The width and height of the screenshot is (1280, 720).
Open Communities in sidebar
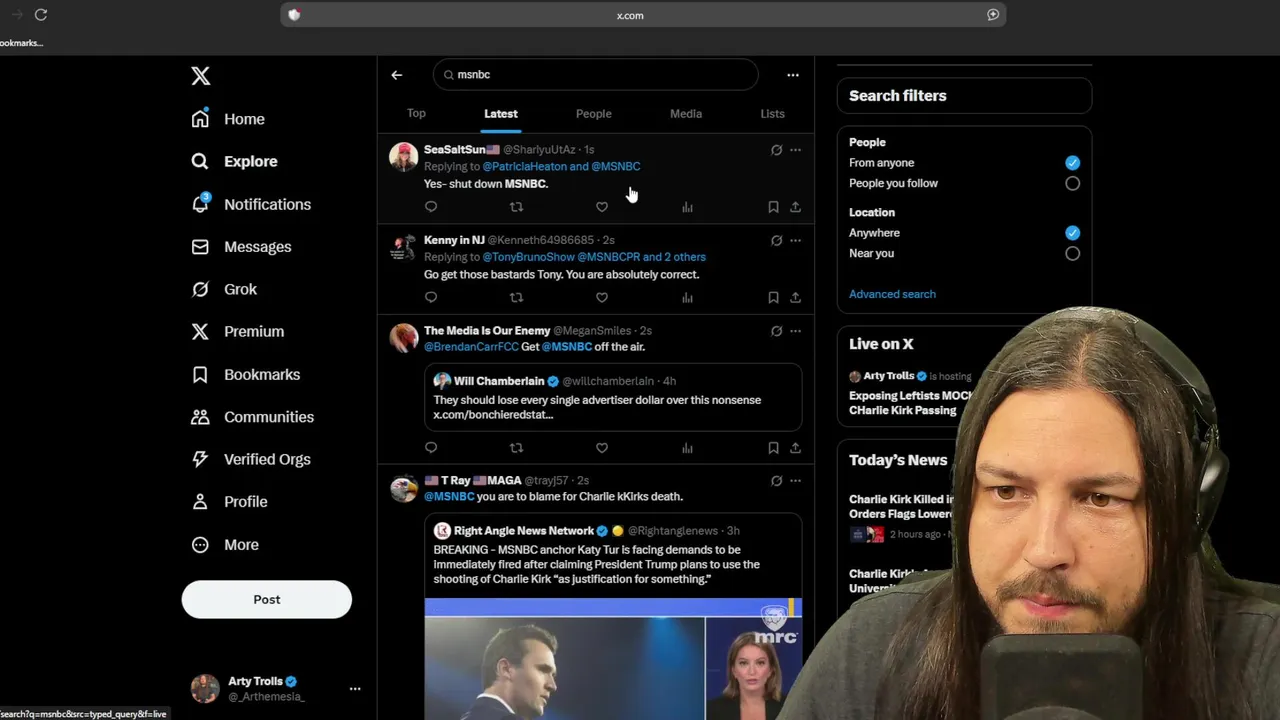click(252, 417)
